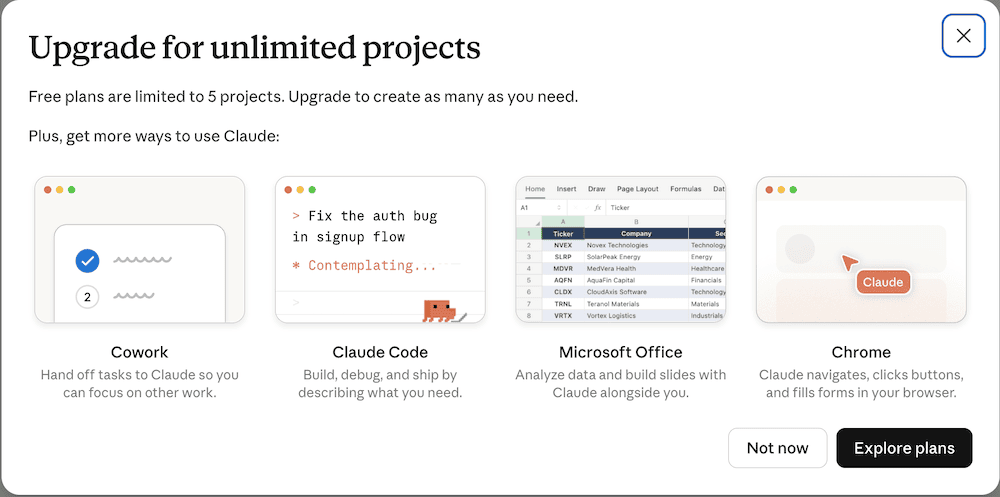1000x497 pixels.
Task: Click the A1 cell reference box
Action: [x=541, y=208]
